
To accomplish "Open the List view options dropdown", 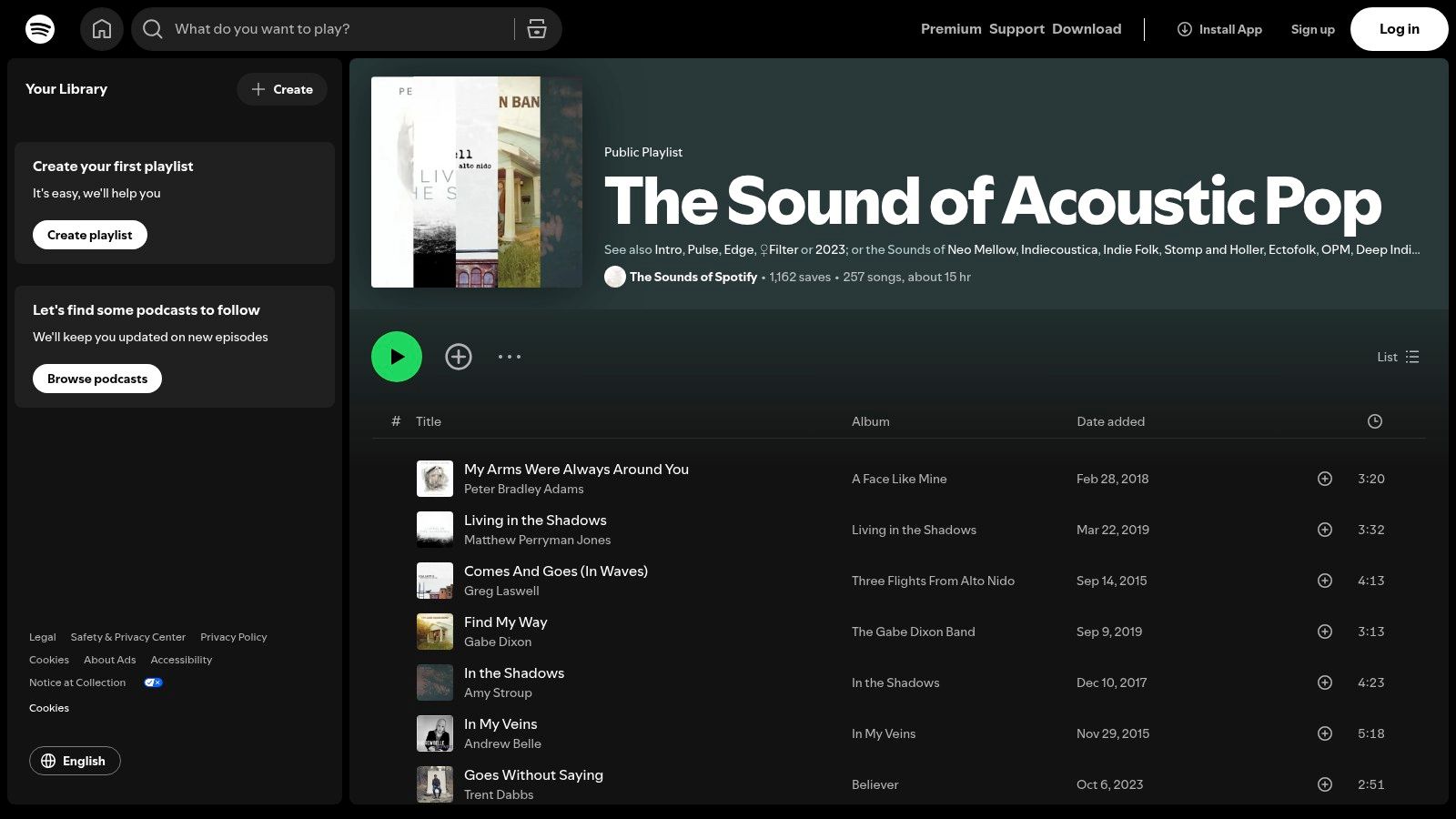I will pos(1398,357).
